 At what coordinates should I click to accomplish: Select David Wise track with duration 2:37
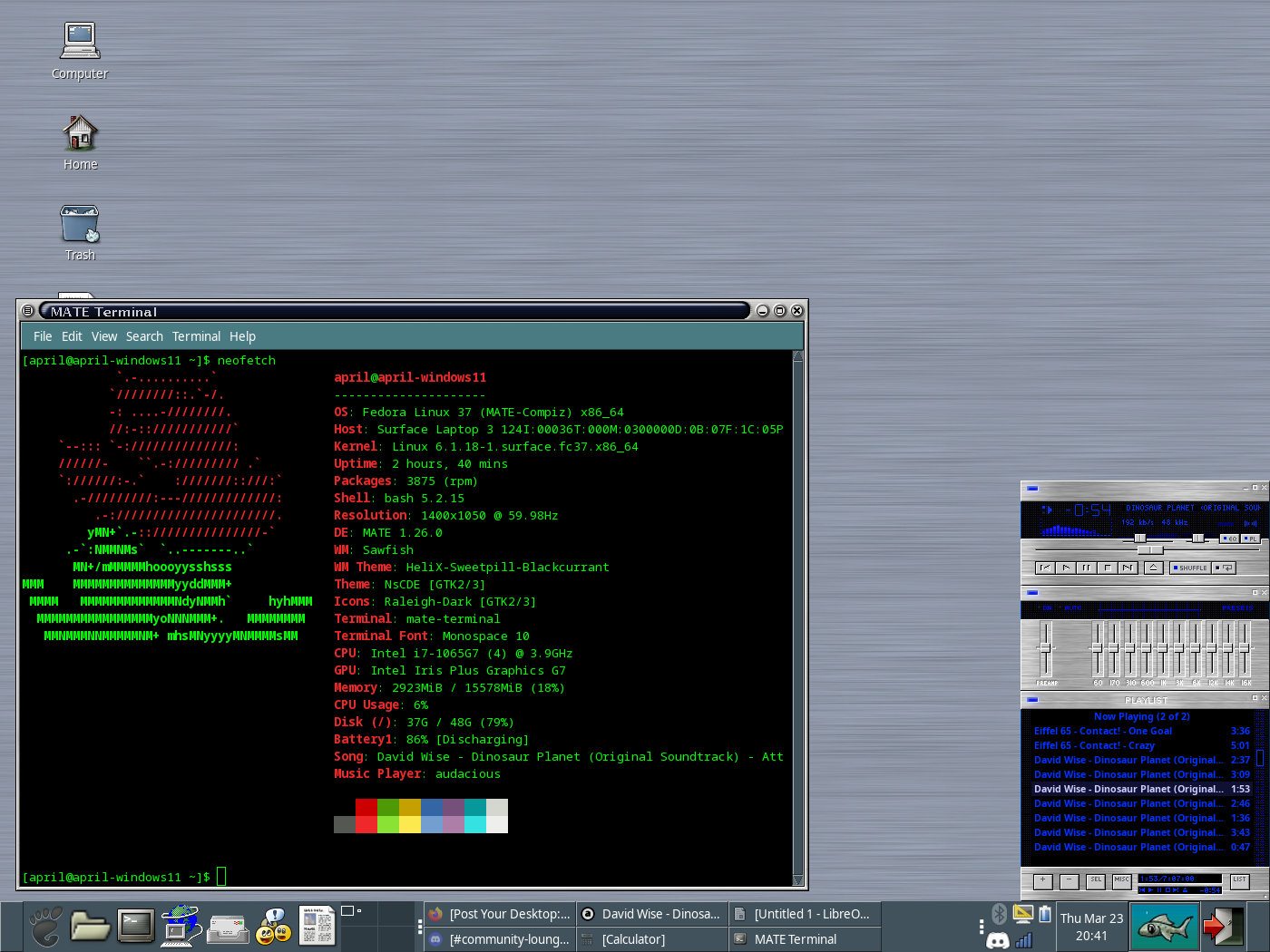pos(1142,760)
